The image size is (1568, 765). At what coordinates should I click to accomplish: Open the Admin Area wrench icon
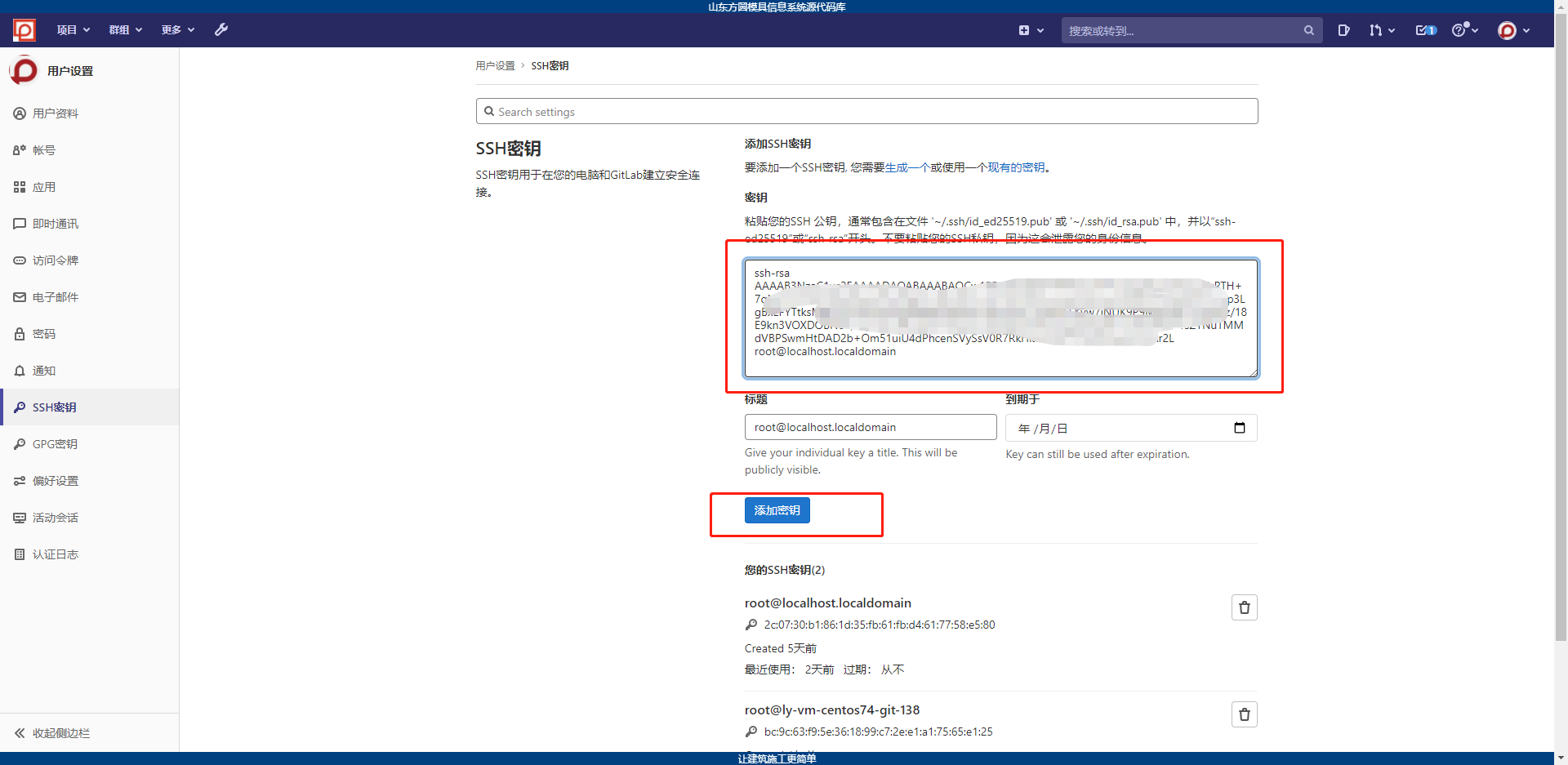point(221,30)
